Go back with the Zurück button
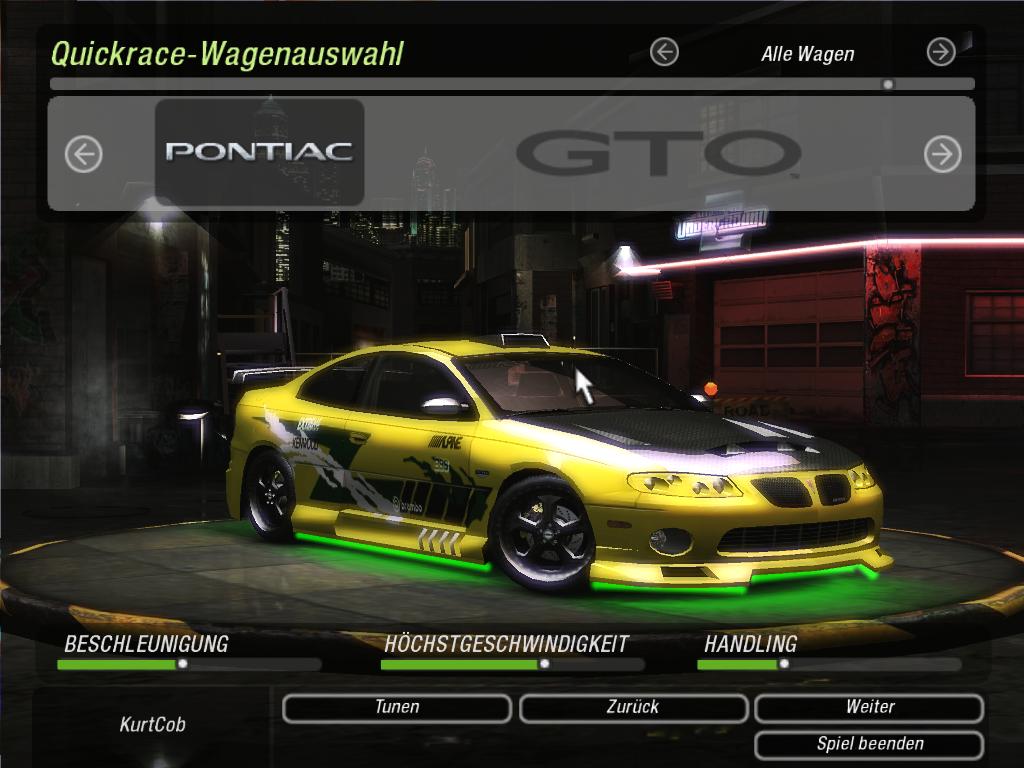 coord(633,708)
